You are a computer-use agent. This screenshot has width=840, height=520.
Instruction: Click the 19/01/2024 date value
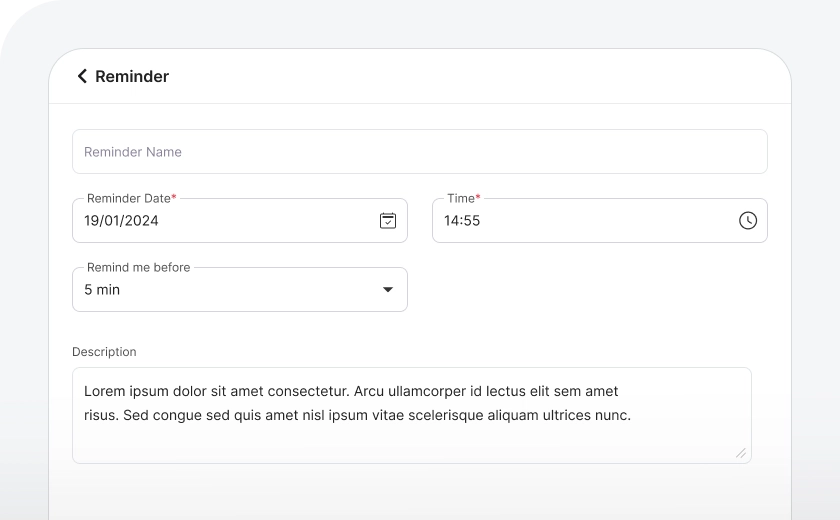pos(121,221)
